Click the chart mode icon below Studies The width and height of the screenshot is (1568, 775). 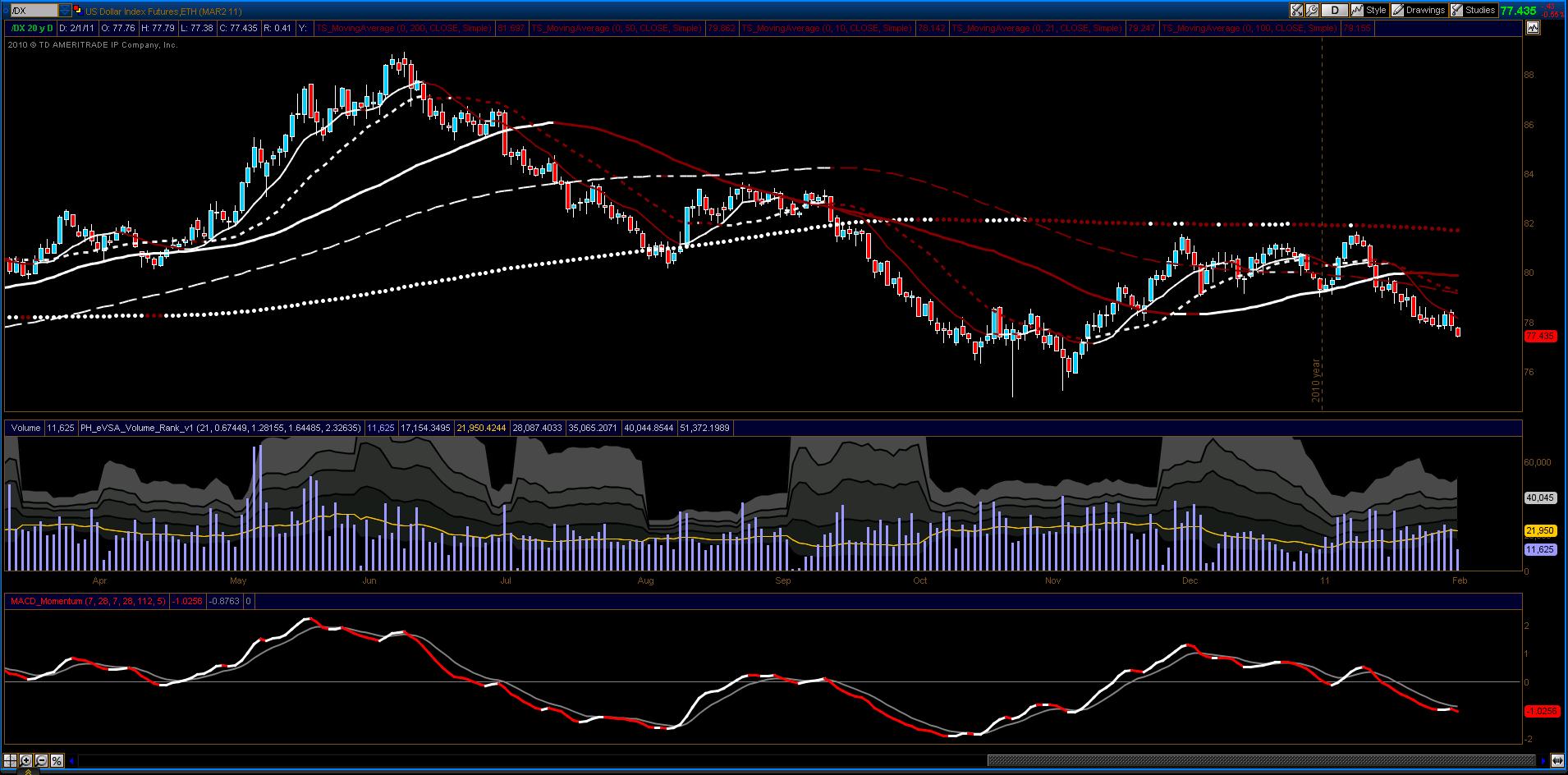1533,27
